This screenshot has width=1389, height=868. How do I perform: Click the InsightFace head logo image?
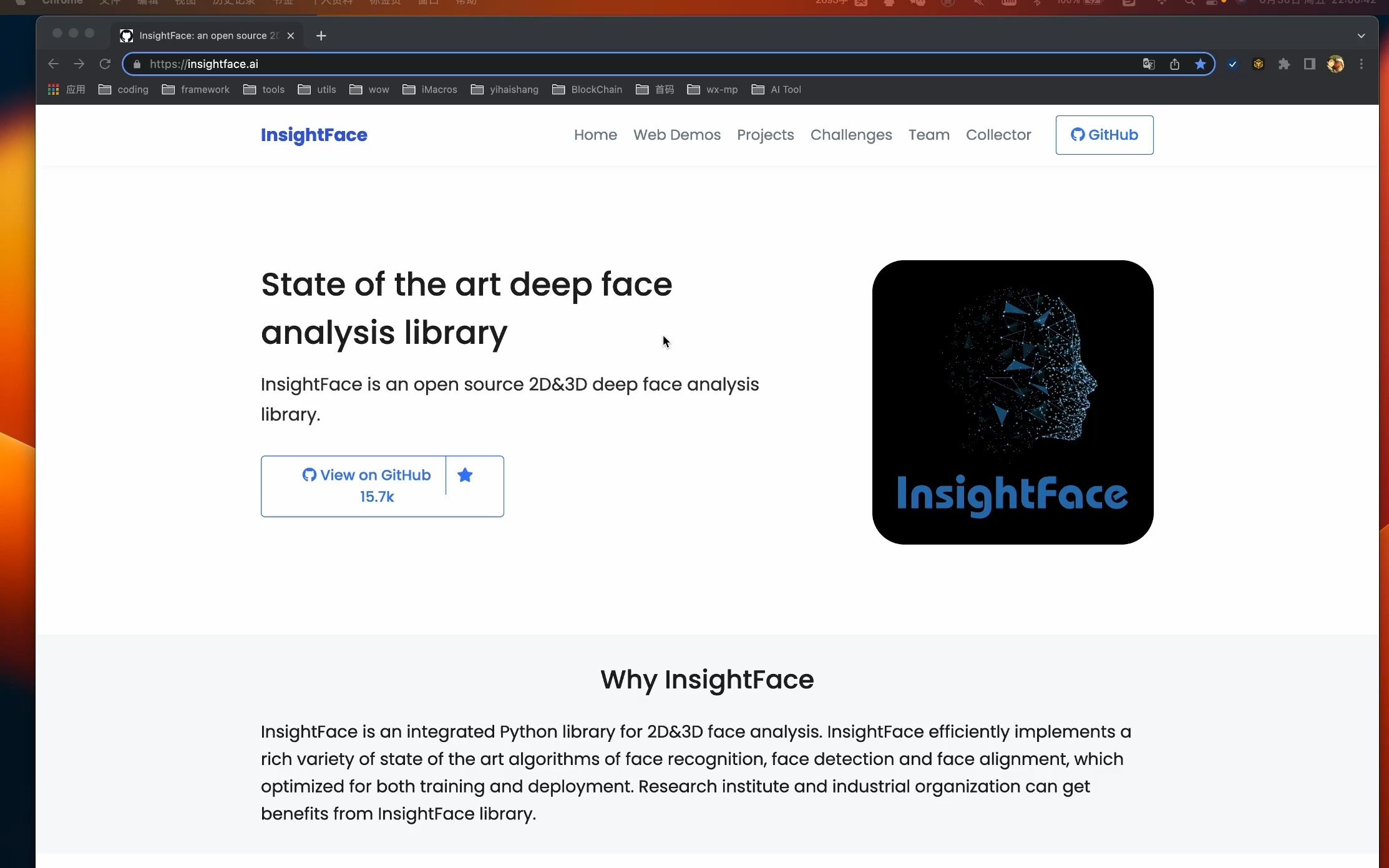[x=1012, y=402]
